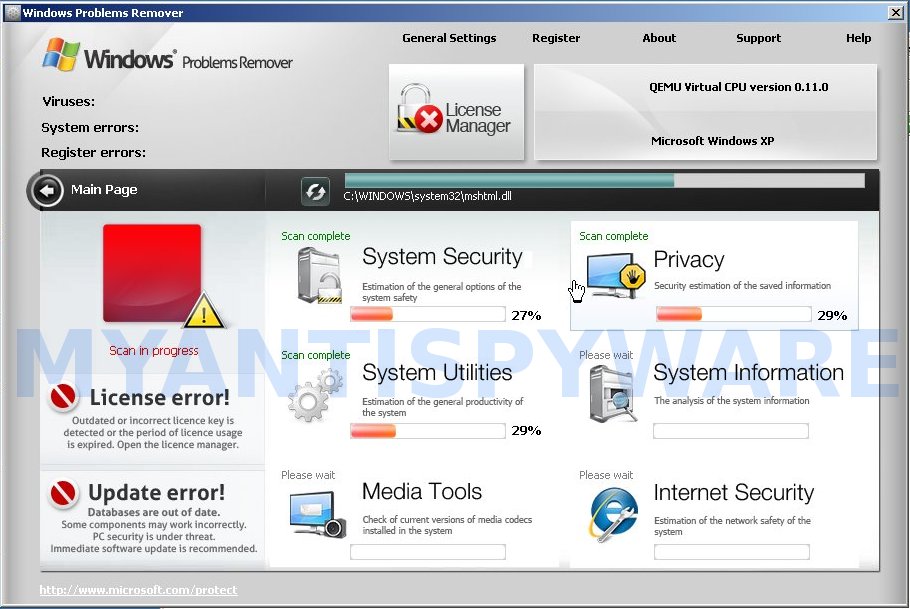
Task: Click the System Information magnifier icon
Action: click(613, 395)
